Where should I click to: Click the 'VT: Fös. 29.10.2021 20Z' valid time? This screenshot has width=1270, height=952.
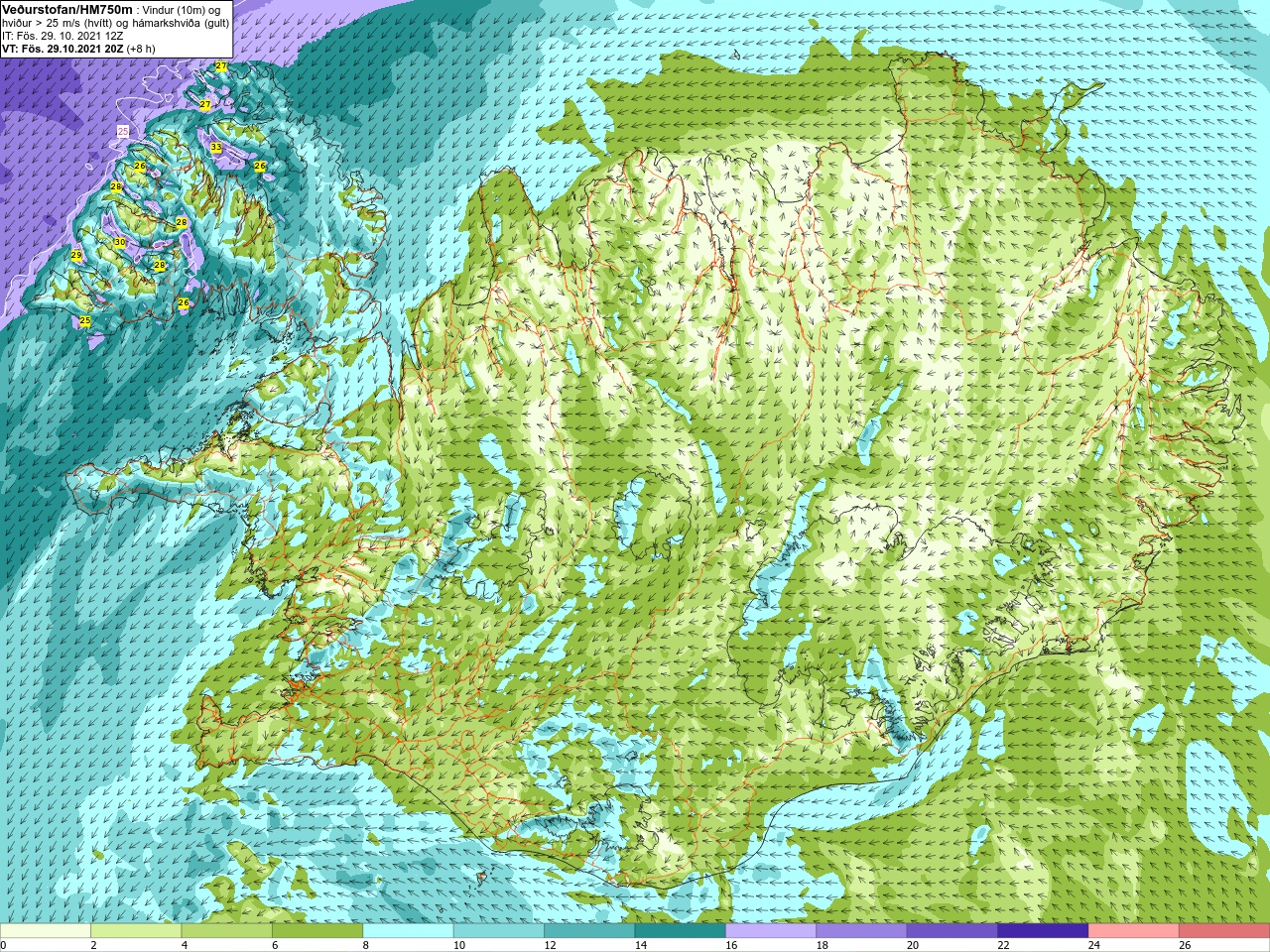click(x=63, y=49)
